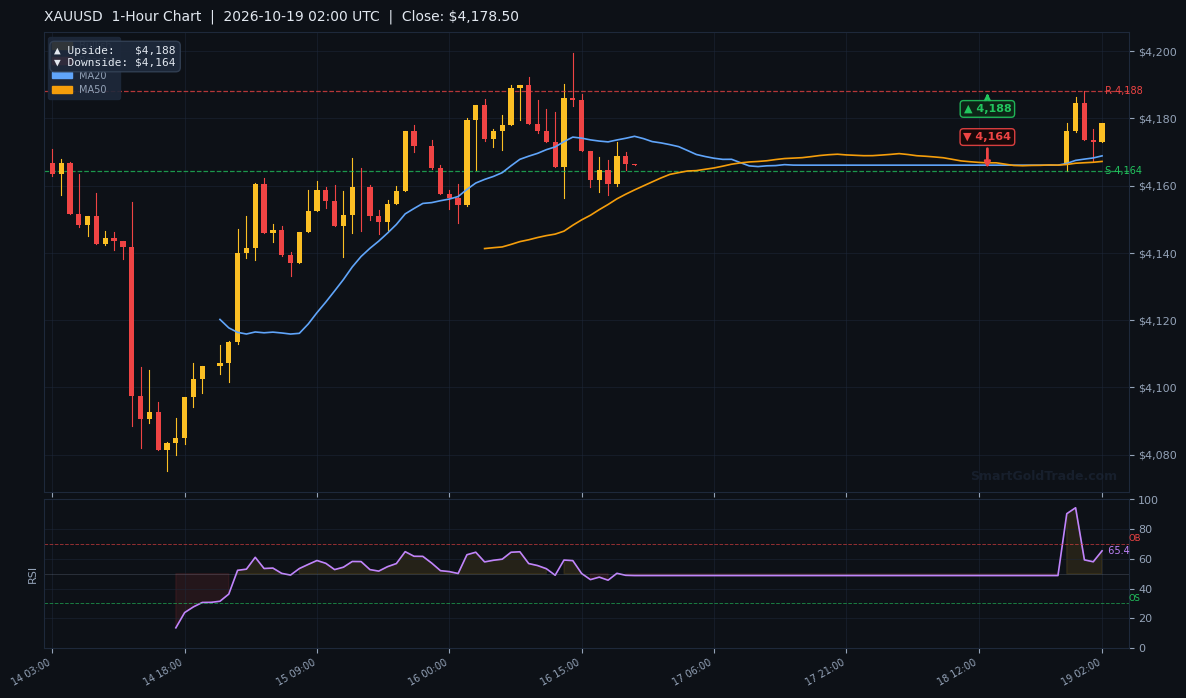The image size is (1186, 698).
Task: Click the blue MA20 legend swatch
Action: point(62,76)
